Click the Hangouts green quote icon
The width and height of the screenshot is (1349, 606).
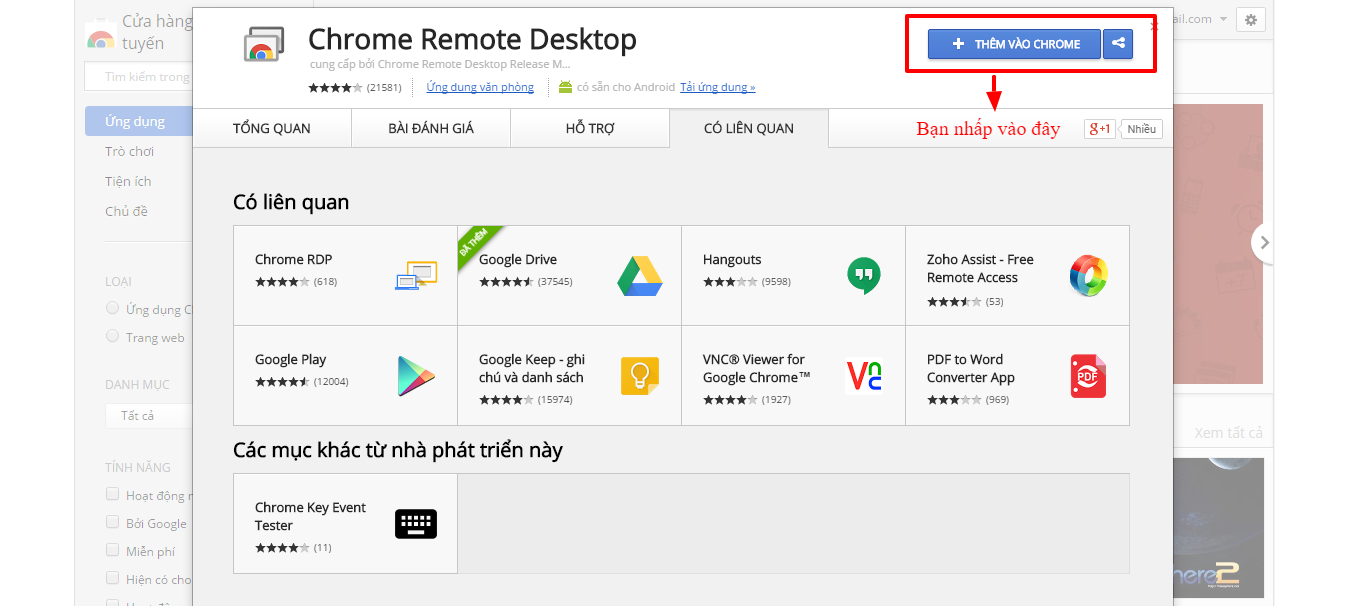864,275
